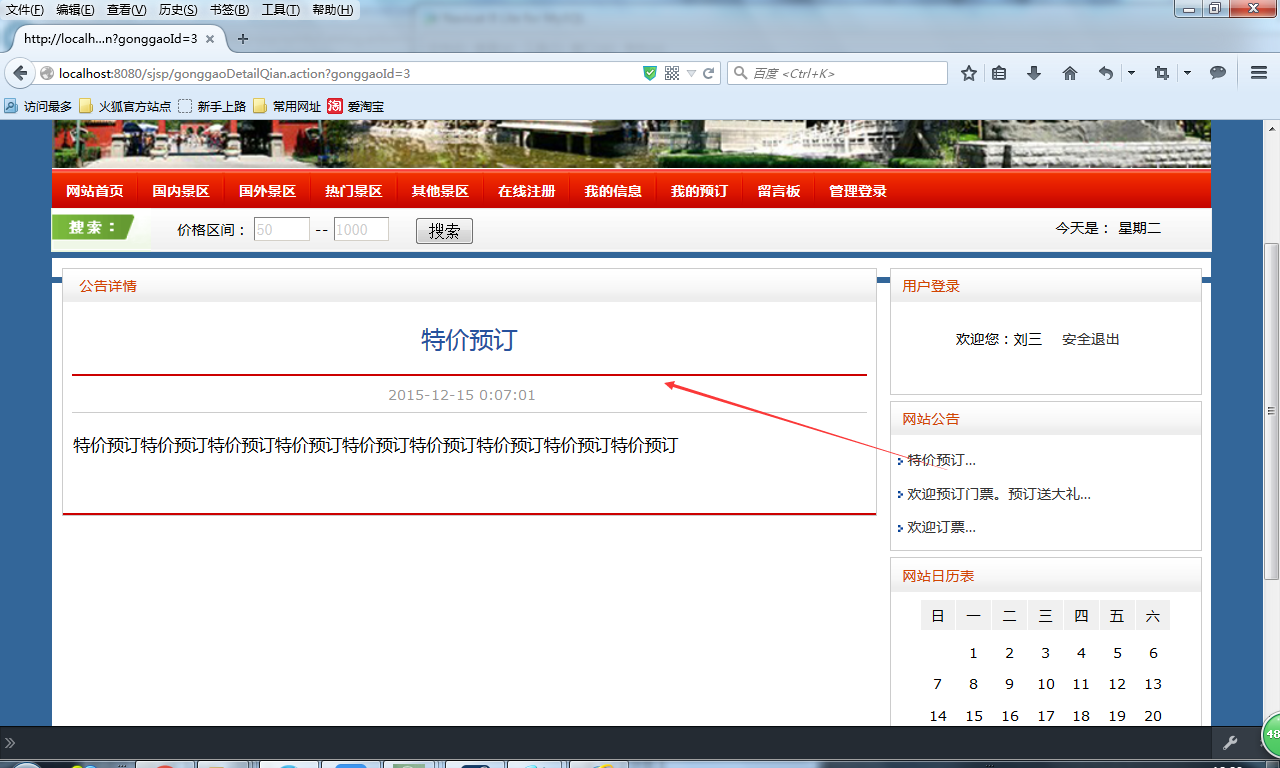Open the 文件 menu
Screen dimensions: 1280x768
pyautogui.click(x=25, y=10)
